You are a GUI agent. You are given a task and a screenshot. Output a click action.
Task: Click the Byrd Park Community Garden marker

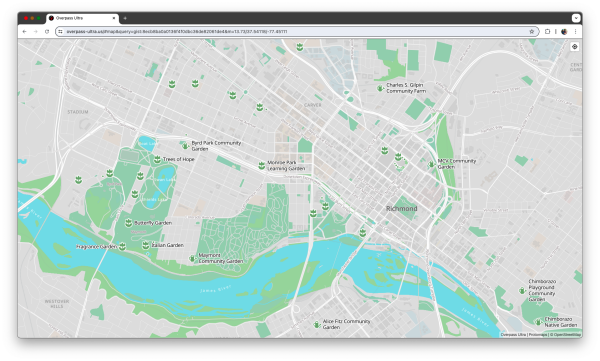tap(185, 145)
